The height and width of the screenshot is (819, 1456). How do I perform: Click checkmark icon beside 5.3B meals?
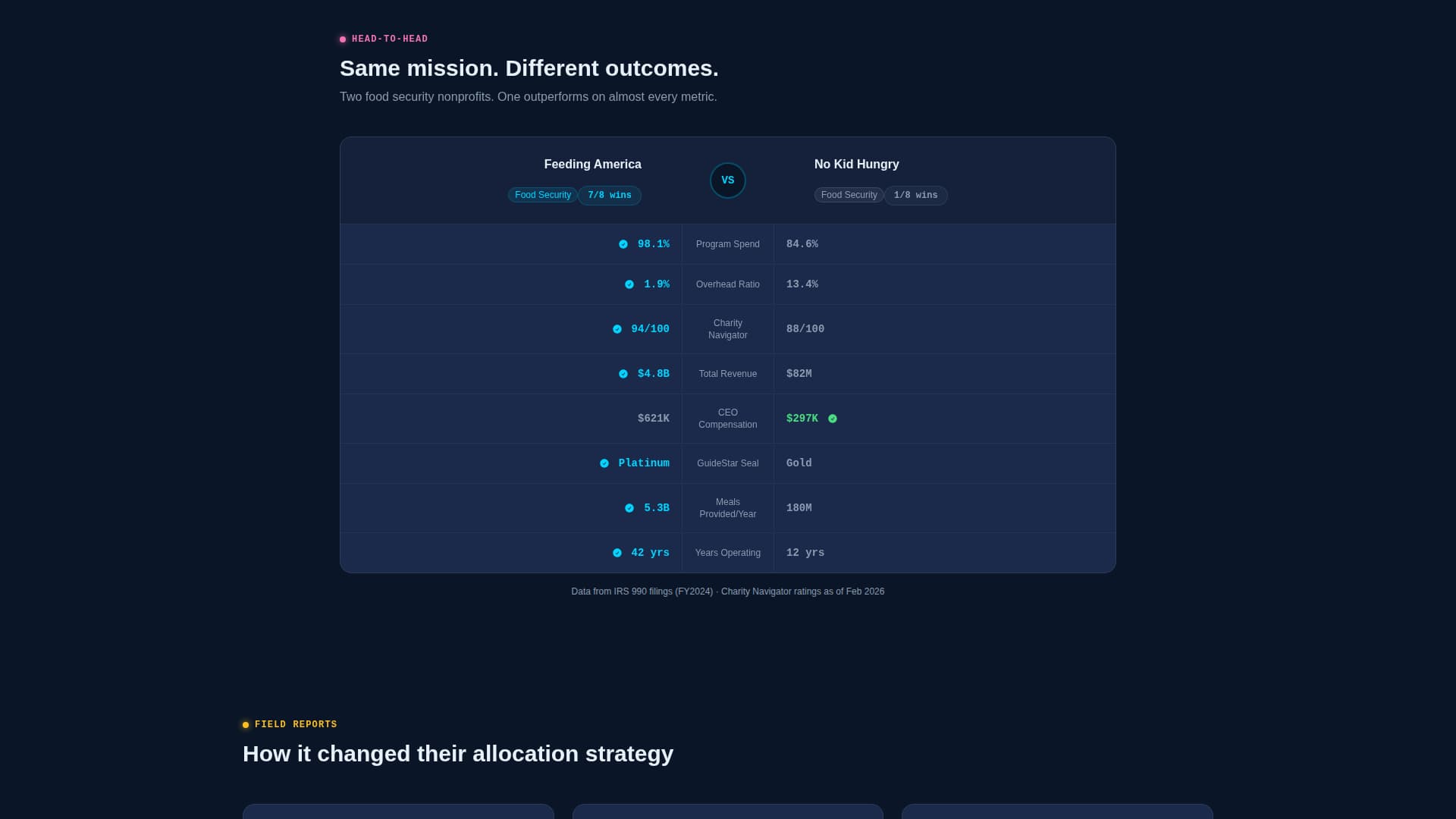click(x=629, y=508)
